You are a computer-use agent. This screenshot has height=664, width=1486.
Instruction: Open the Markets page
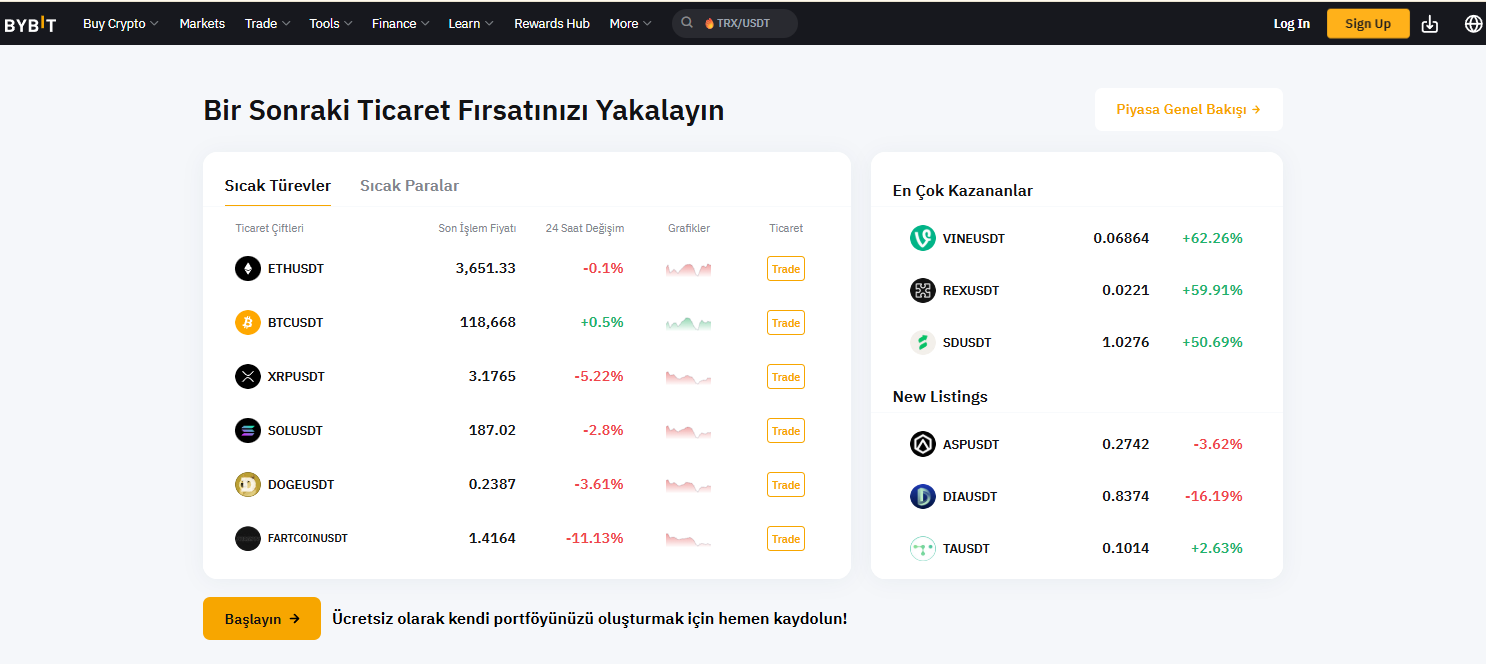202,23
